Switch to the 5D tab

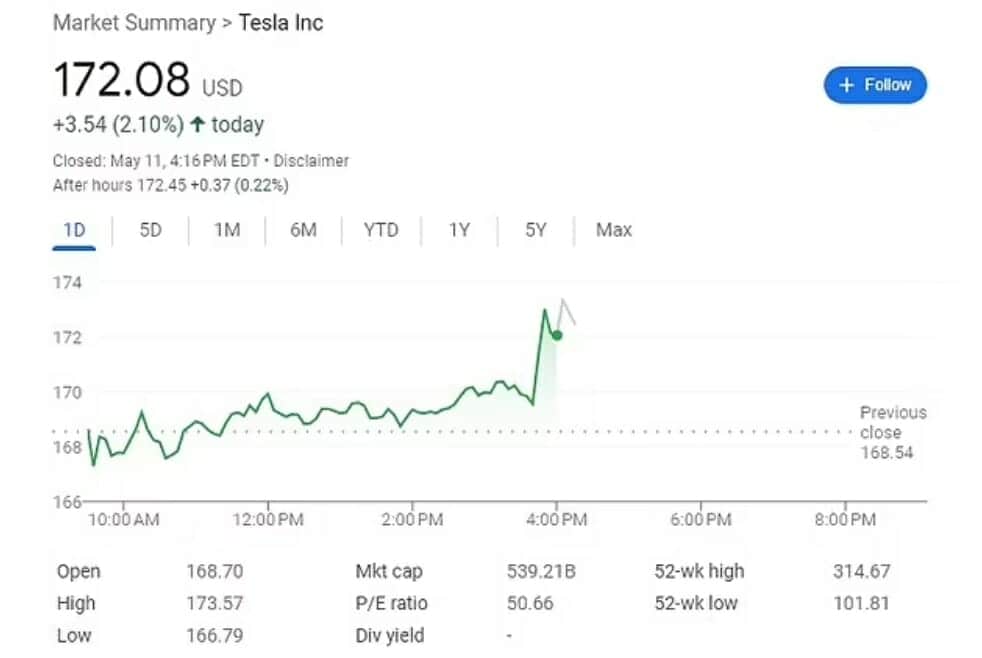click(150, 230)
